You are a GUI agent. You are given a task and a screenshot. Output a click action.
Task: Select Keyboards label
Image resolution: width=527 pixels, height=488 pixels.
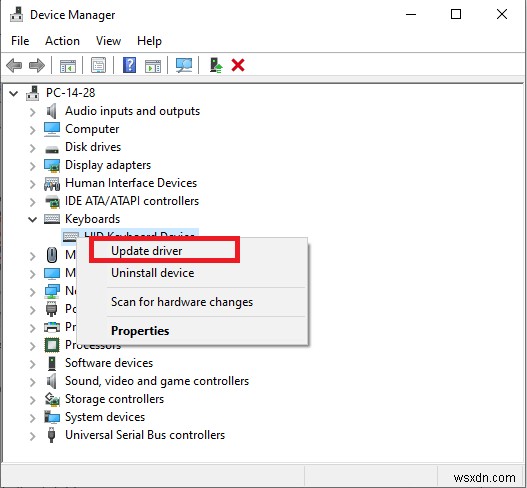[92, 219]
